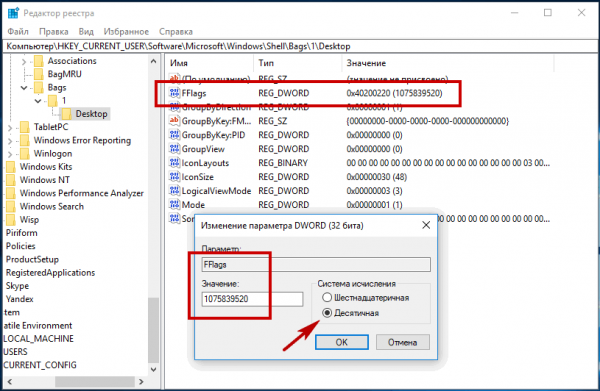600x391 pixels.
Task: Click the Windows Search folder icon
Action: 11,206
